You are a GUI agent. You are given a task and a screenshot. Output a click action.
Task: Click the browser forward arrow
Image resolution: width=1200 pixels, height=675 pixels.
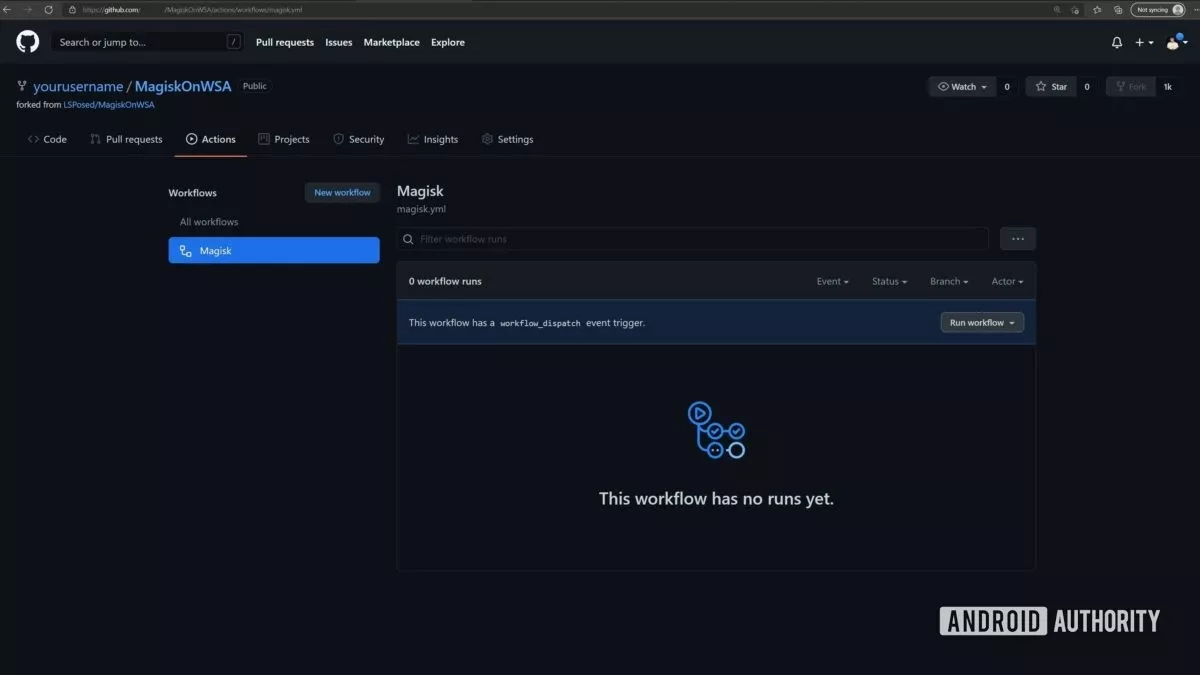(28, 9)
